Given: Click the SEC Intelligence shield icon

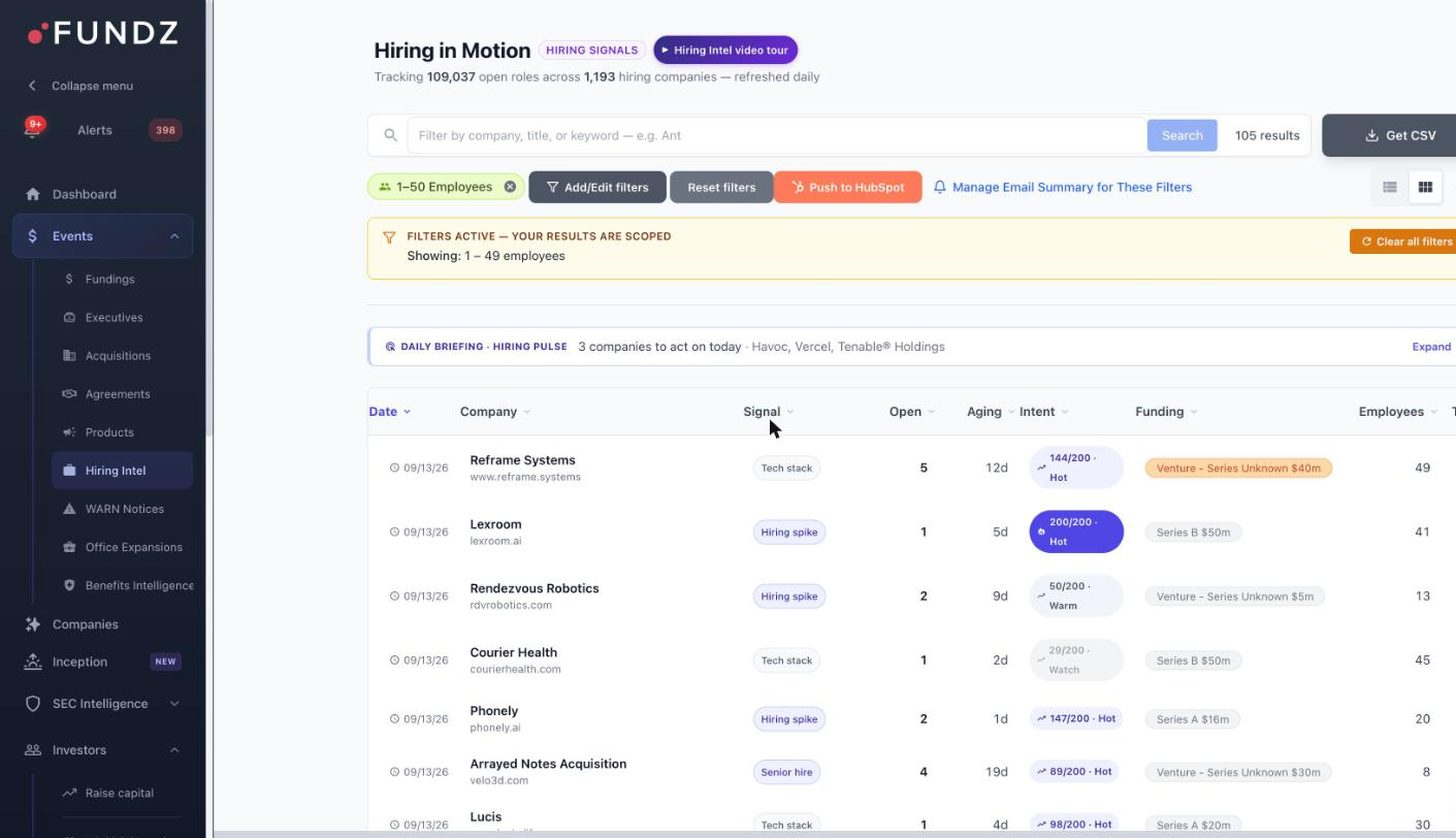Looking at the screenshot, I should pos(33,704).
